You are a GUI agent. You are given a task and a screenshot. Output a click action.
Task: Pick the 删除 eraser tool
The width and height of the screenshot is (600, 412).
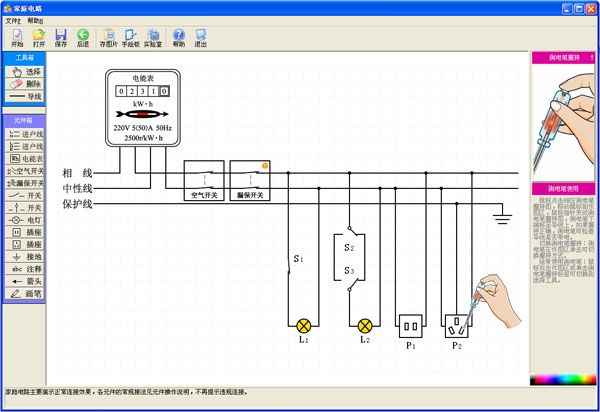25,84
